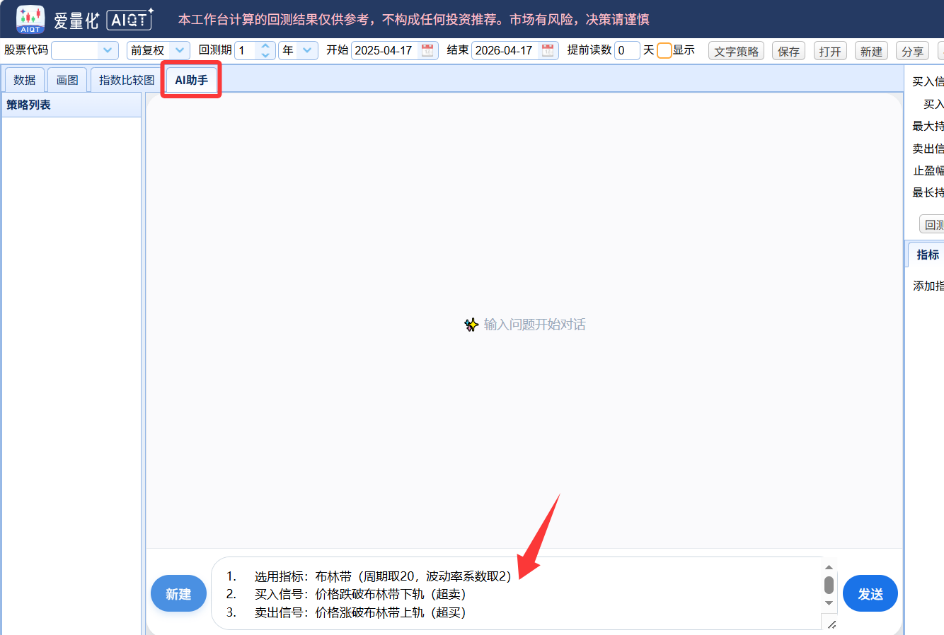Open the end date calendar picker
The width and height of the screenshot is (944, 635).
pos(547,51)
